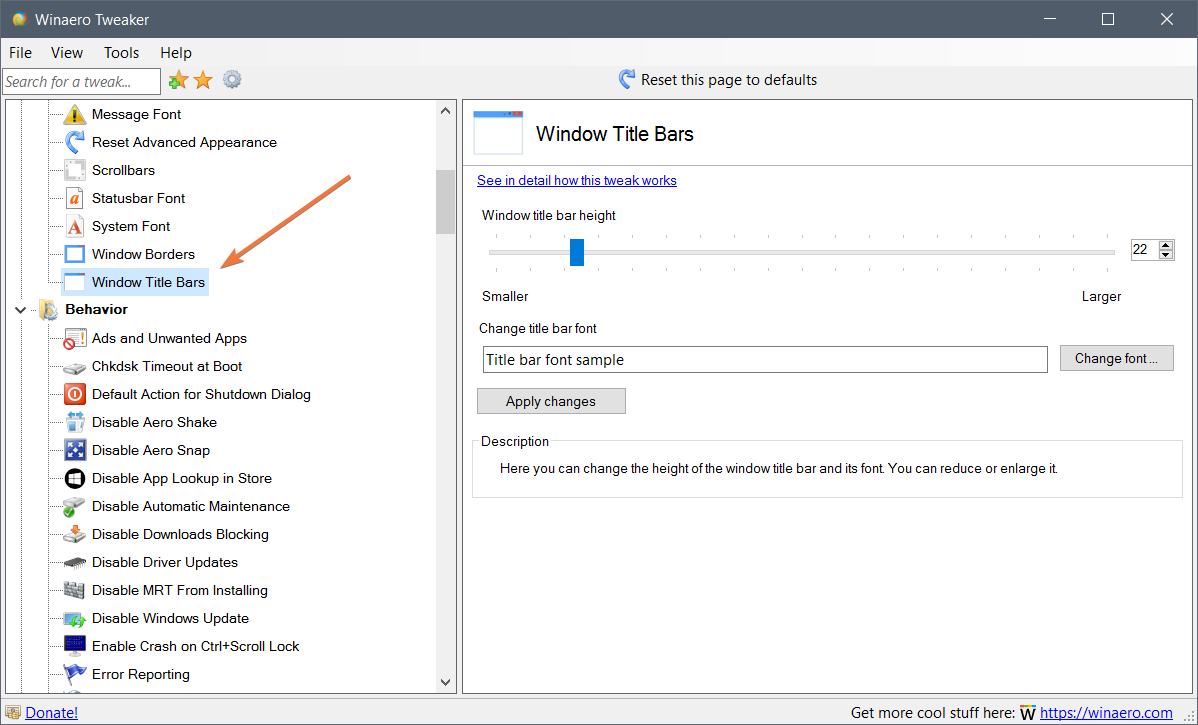
Task: Decrease title bar height with down arrow
Action: pyautogui.click(x=1166, y=254)
